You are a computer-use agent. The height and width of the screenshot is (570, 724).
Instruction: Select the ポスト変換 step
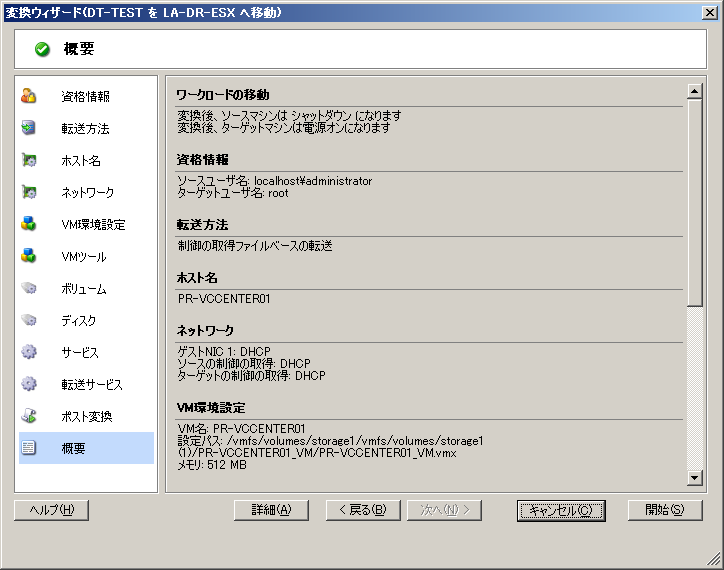click(87, 417)
